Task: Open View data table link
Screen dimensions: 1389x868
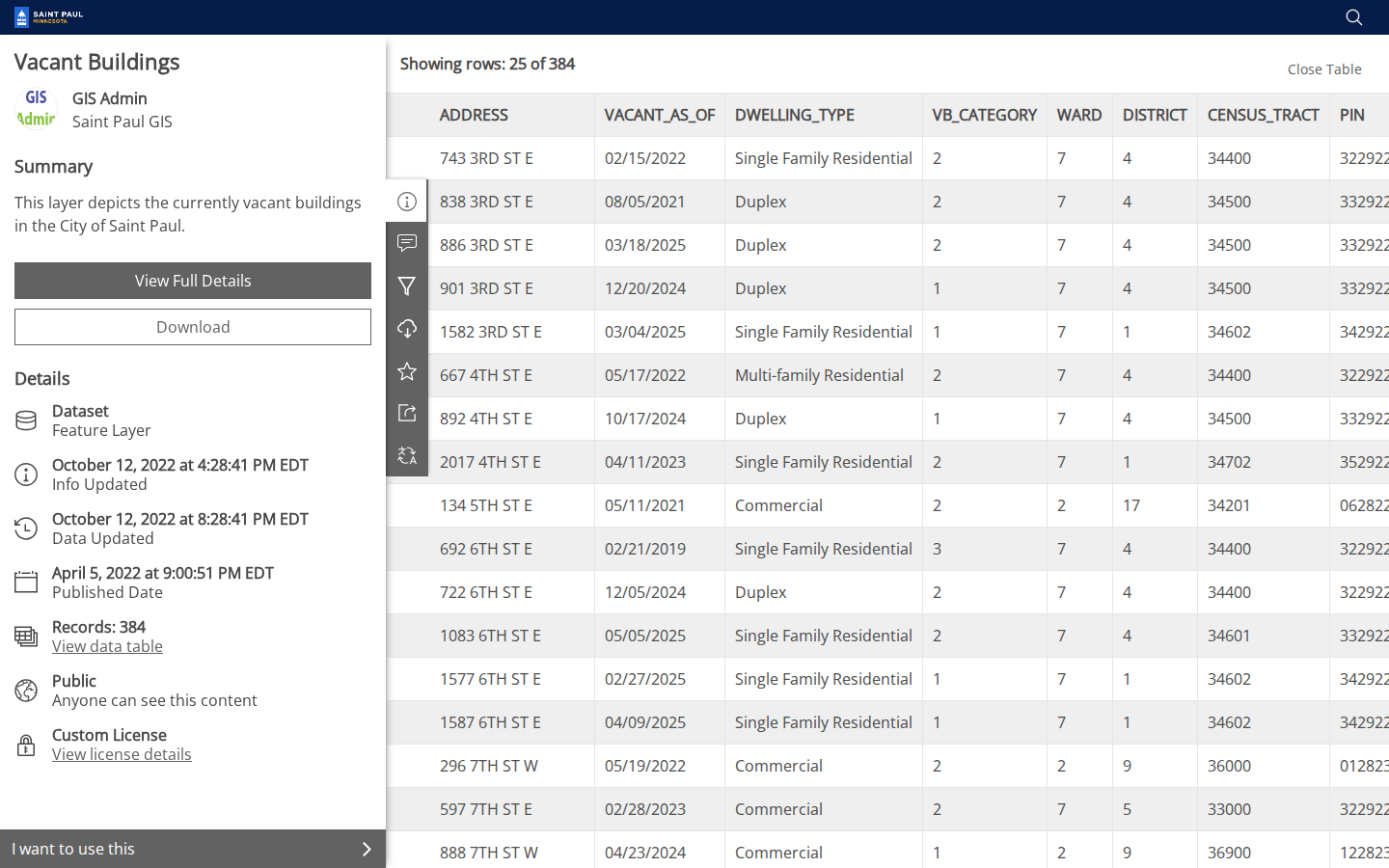Action: [107, 646]
